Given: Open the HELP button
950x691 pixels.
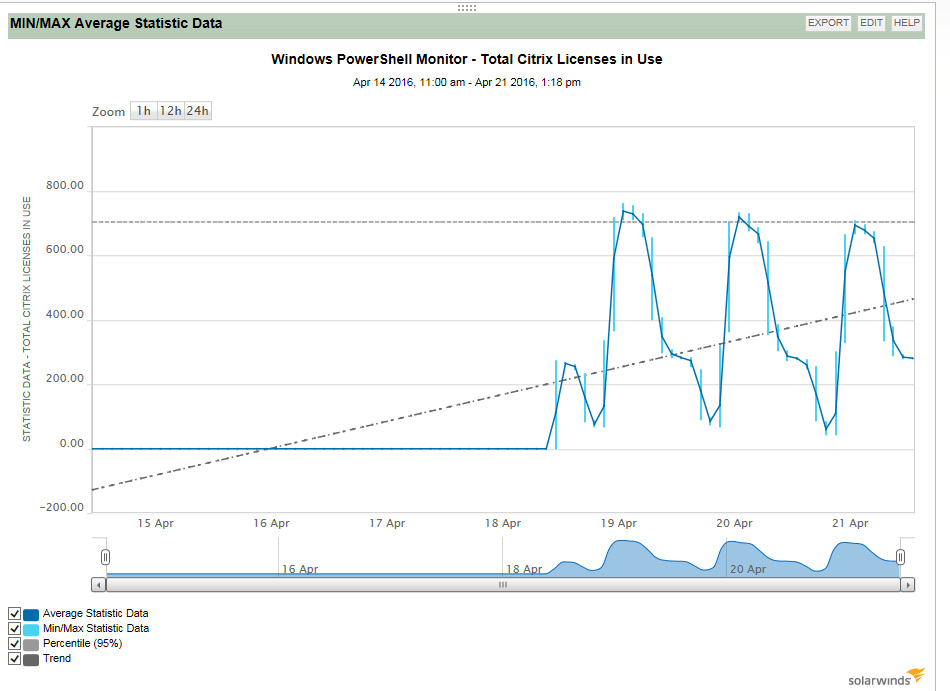Looking at the screenshot, I should pyautogui.click(x=906, y=23).
